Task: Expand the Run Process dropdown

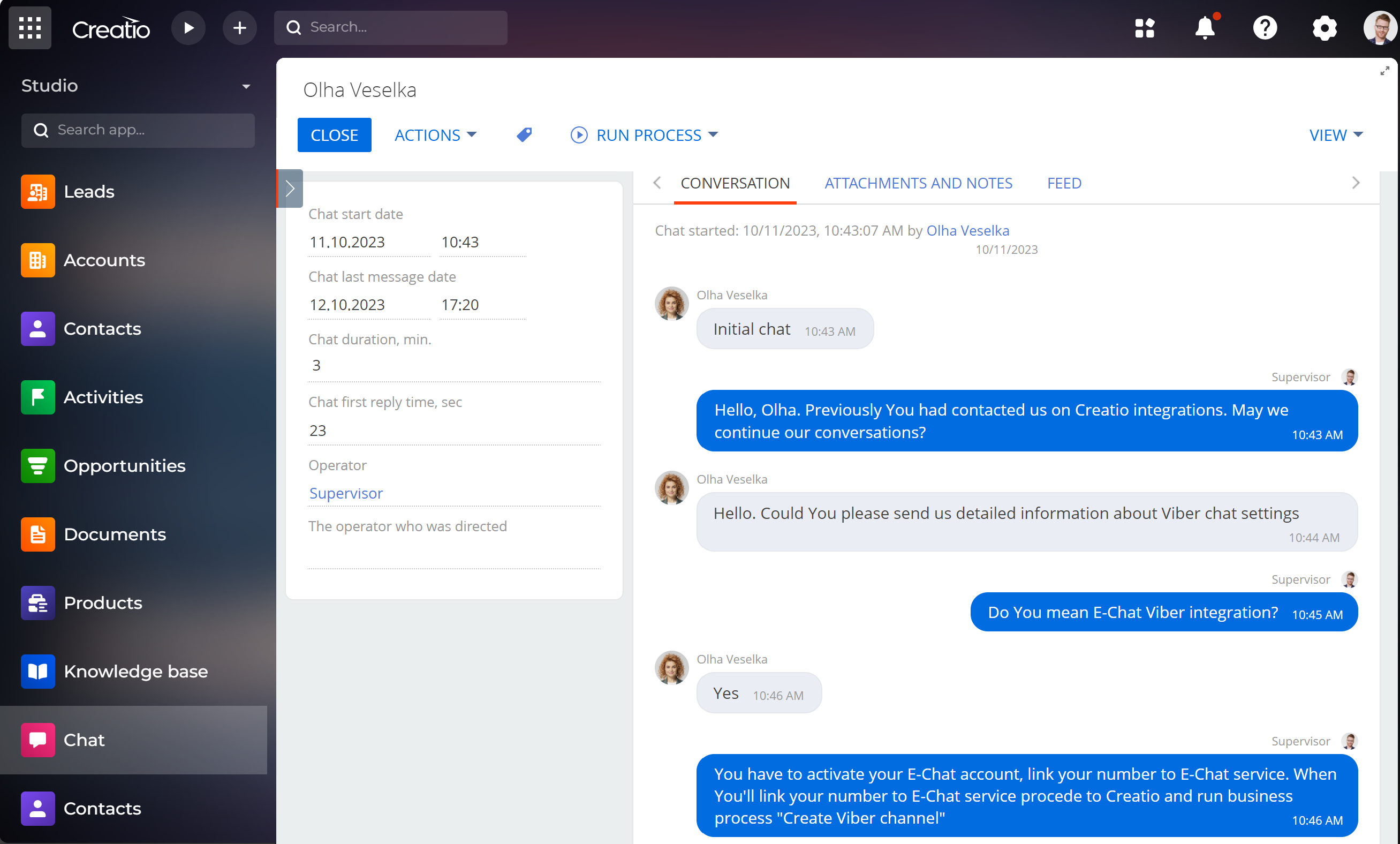Action: click(644, 135)
